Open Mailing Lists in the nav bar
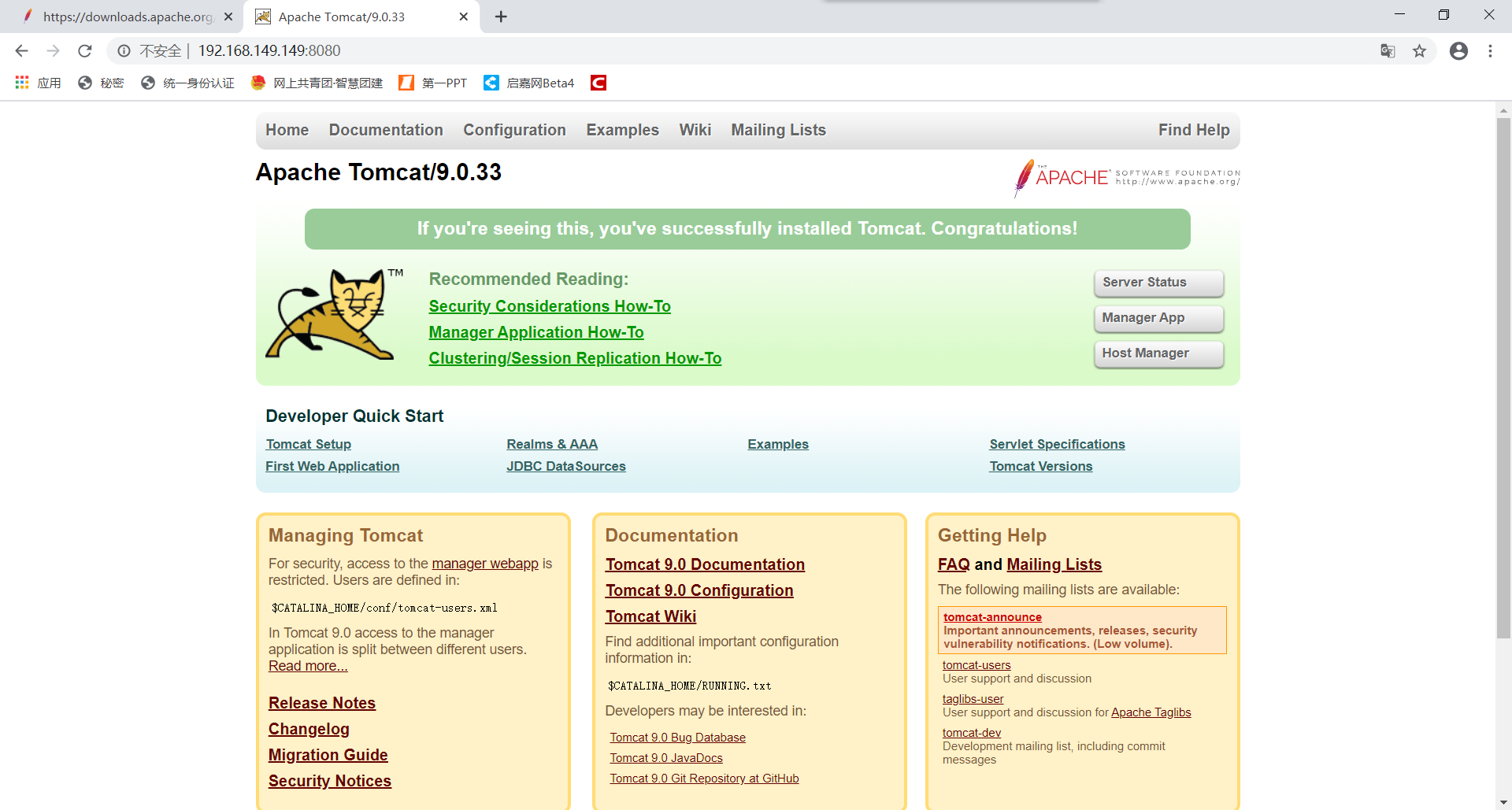 778,130
